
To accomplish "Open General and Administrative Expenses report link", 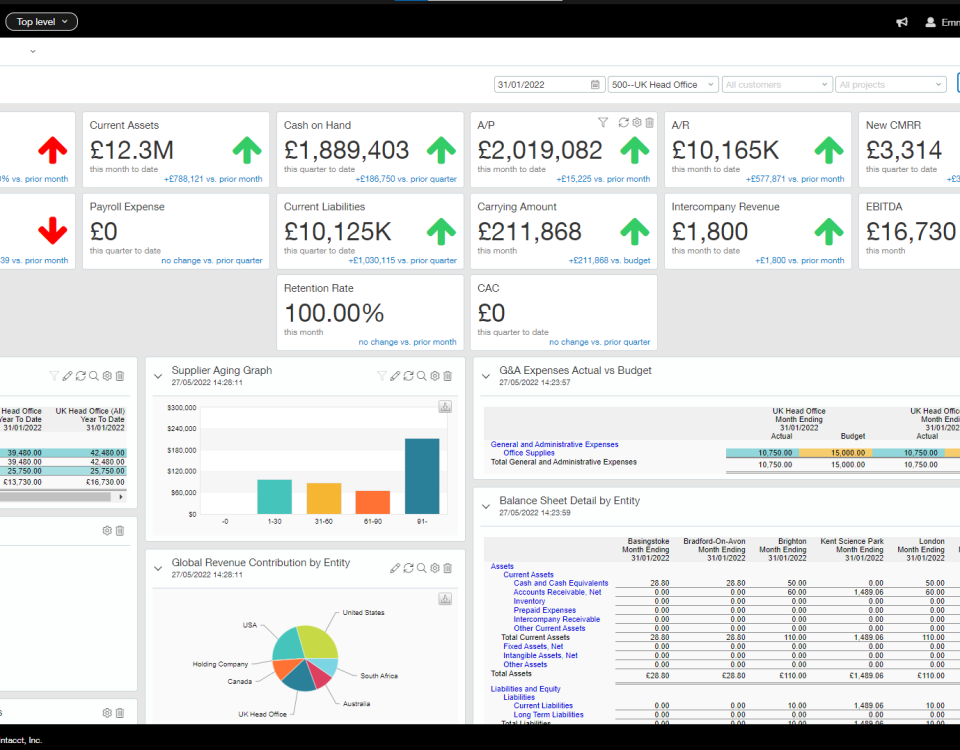I will 554,444.
